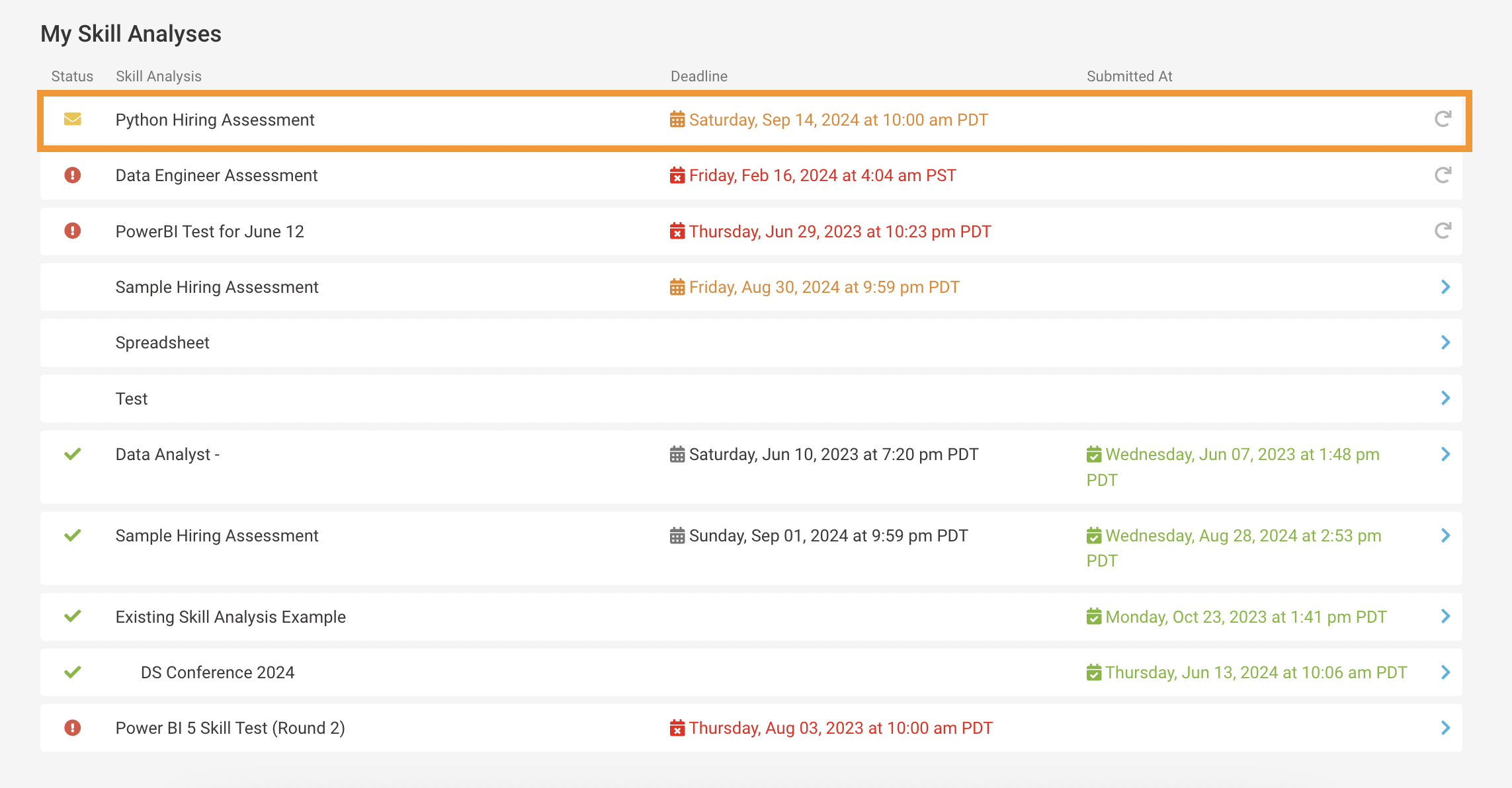Click green checkmark for DS Conference 2024
This screenshot has width=1512, height=788.
pyautogui.click(x=73, y=672)
